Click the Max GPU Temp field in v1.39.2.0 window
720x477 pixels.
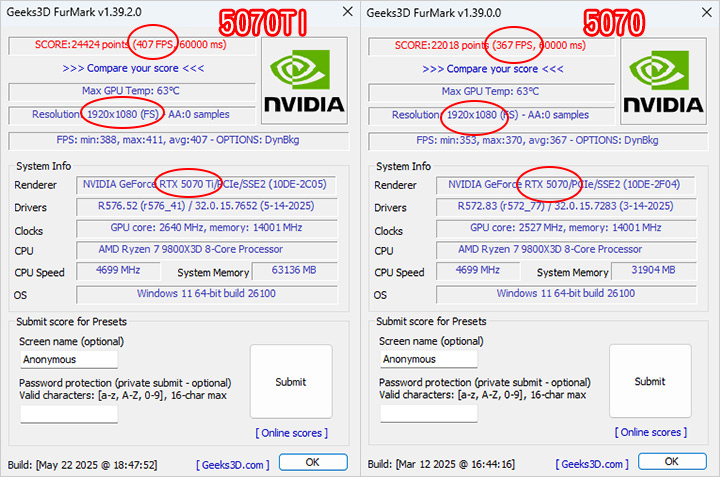coord(132,91)
